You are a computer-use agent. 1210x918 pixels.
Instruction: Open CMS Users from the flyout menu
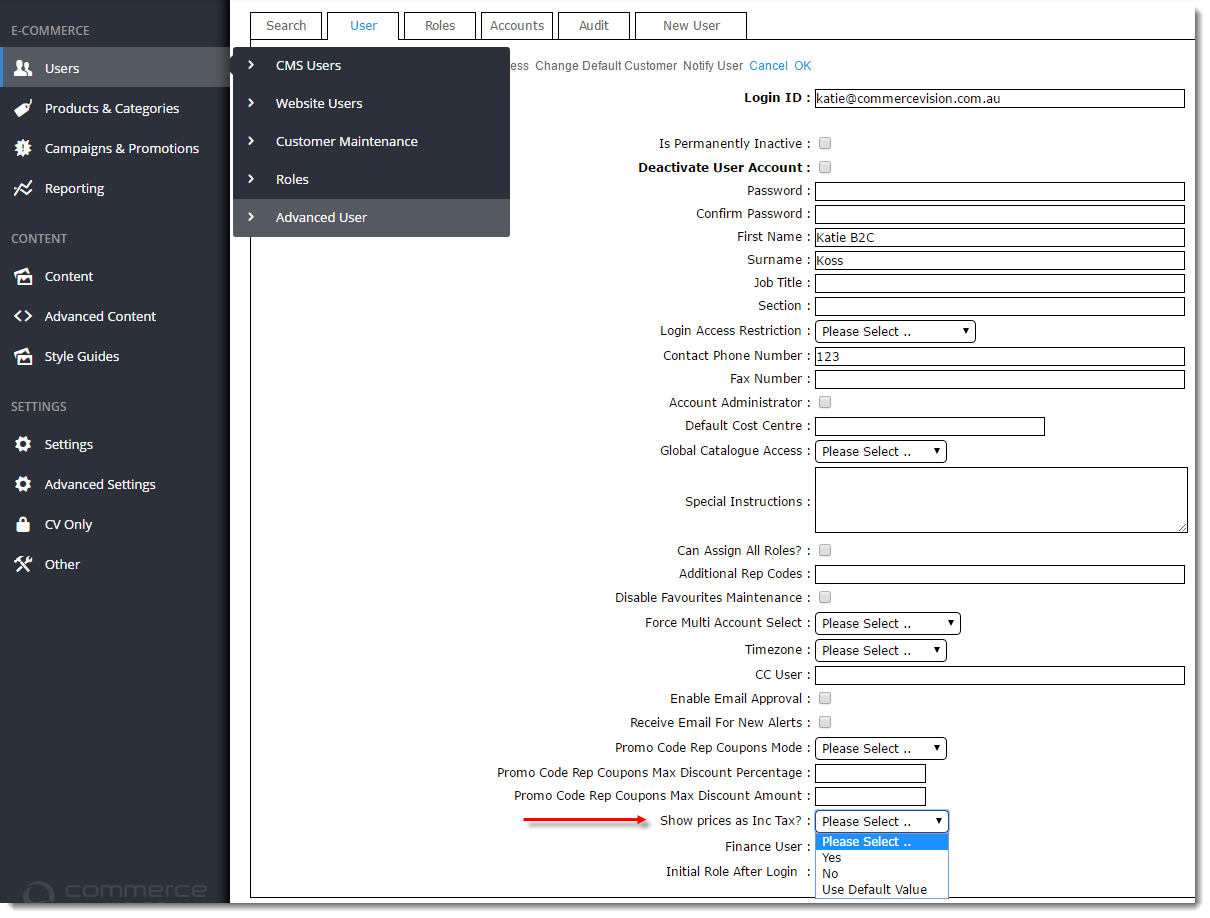click(372, 66)
